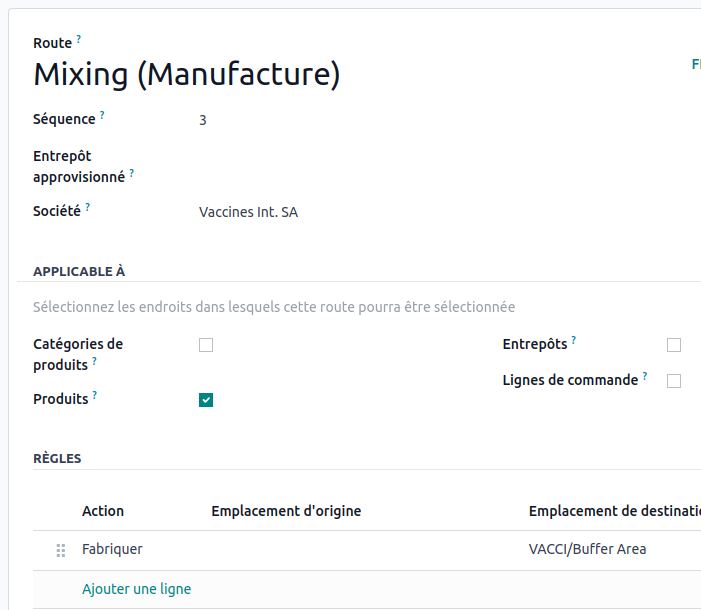701x610 pixels.
Task: Click the help icon beside Produits label
Action: click(95, 395)
